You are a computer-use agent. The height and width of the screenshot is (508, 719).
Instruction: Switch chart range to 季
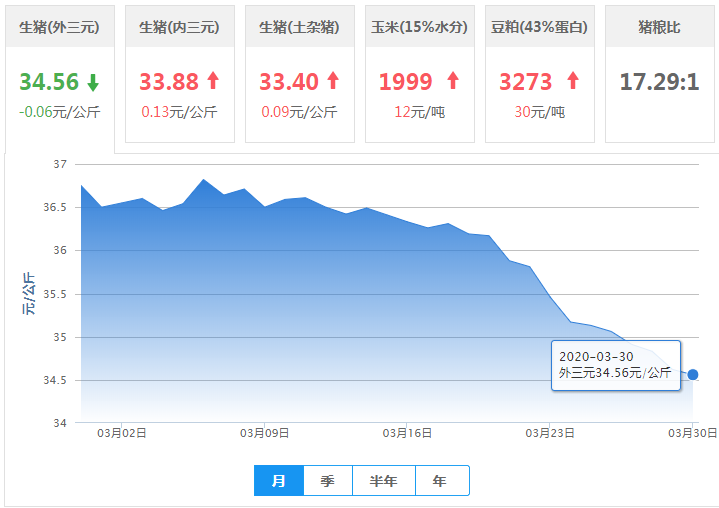point(328,481)
